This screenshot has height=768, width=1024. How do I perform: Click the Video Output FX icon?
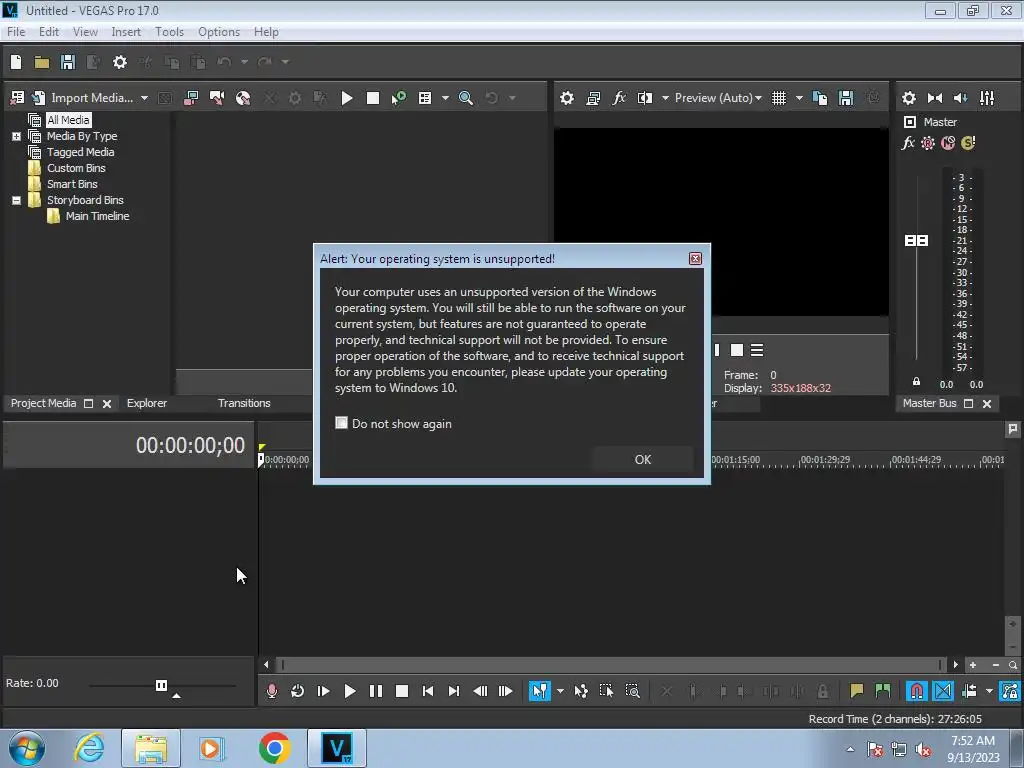pos(619,98)
